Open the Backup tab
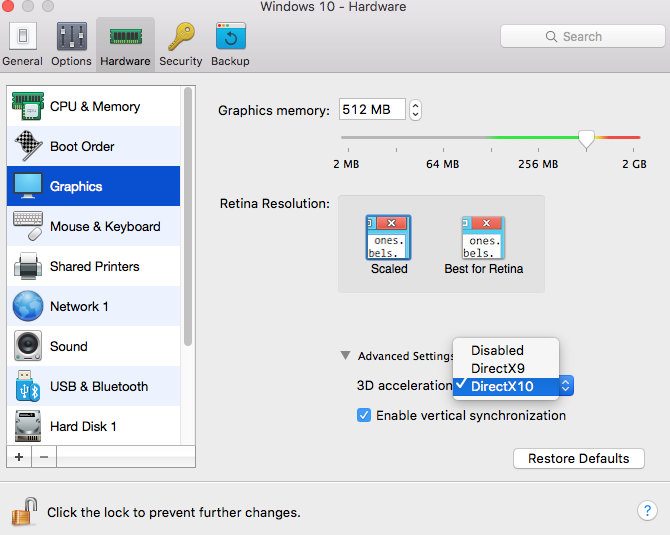 (230, 44)
